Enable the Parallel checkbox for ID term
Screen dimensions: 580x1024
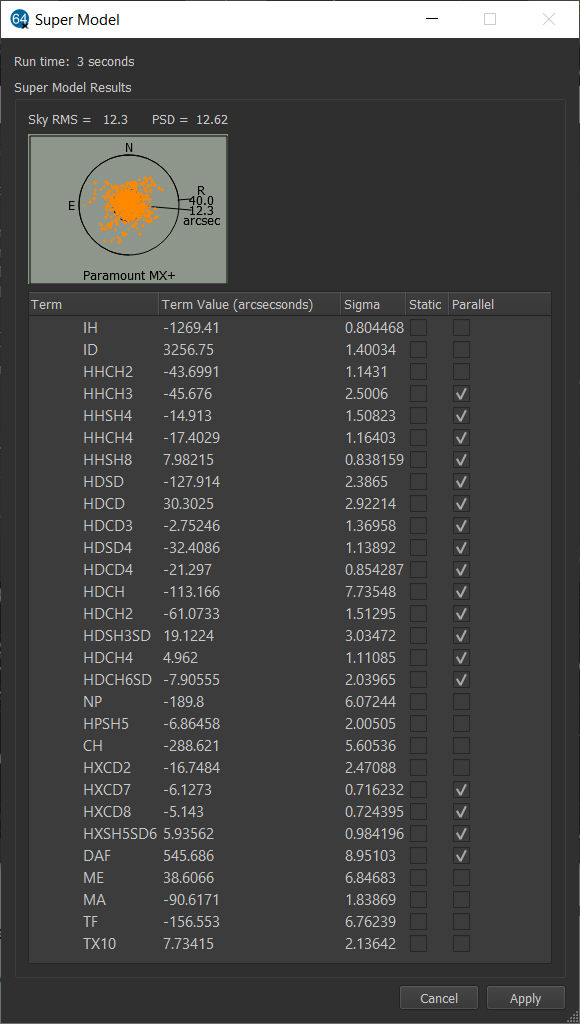coord(462,350)
